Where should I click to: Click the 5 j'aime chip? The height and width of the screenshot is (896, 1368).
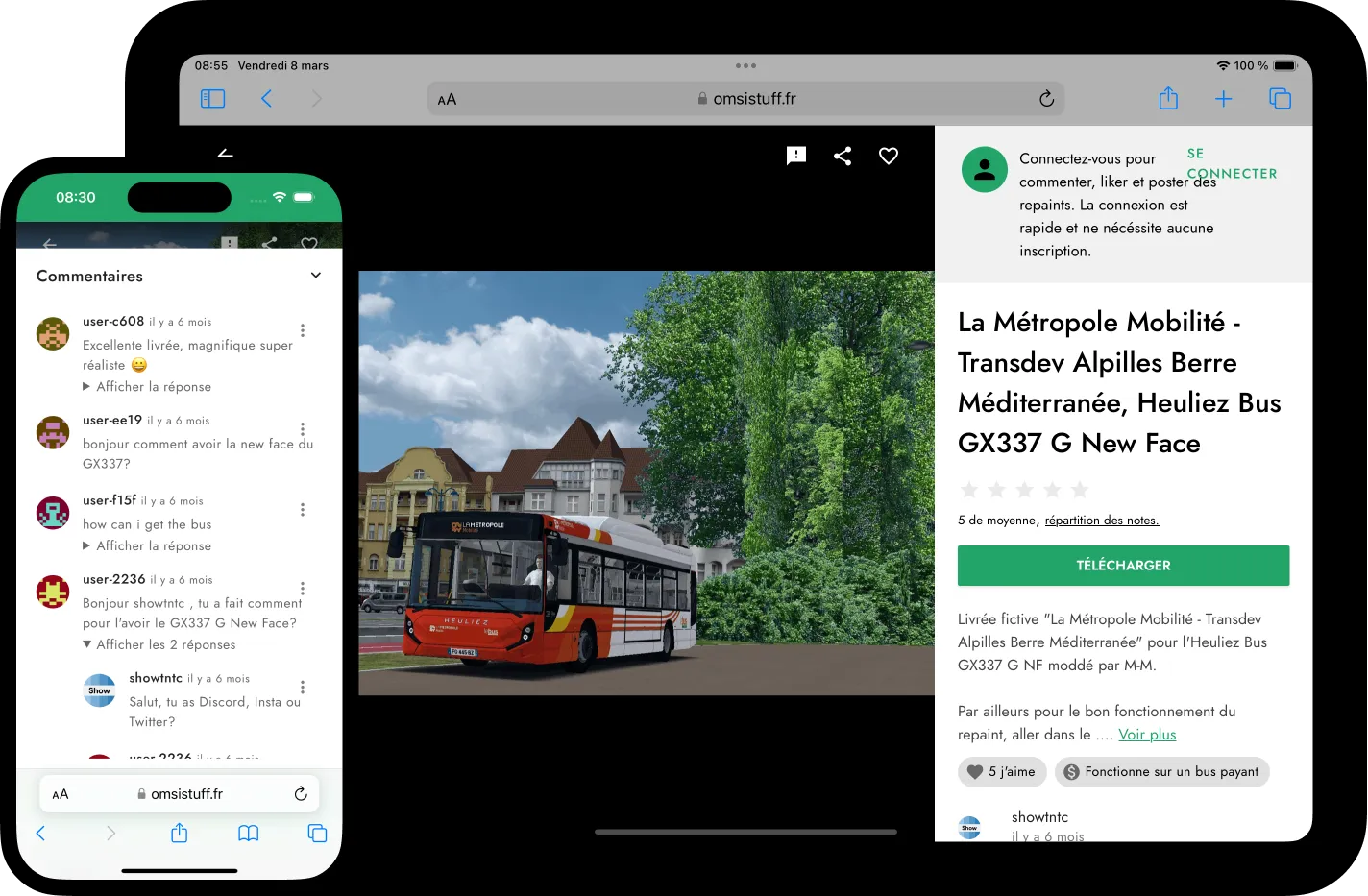pyautogui.click(x=1002, y=772)
